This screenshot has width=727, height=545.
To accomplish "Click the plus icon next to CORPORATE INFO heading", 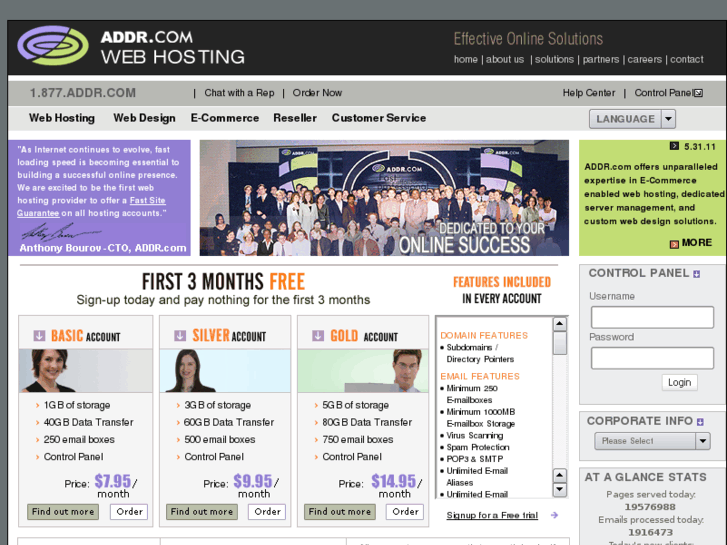I will click(700, 422).
